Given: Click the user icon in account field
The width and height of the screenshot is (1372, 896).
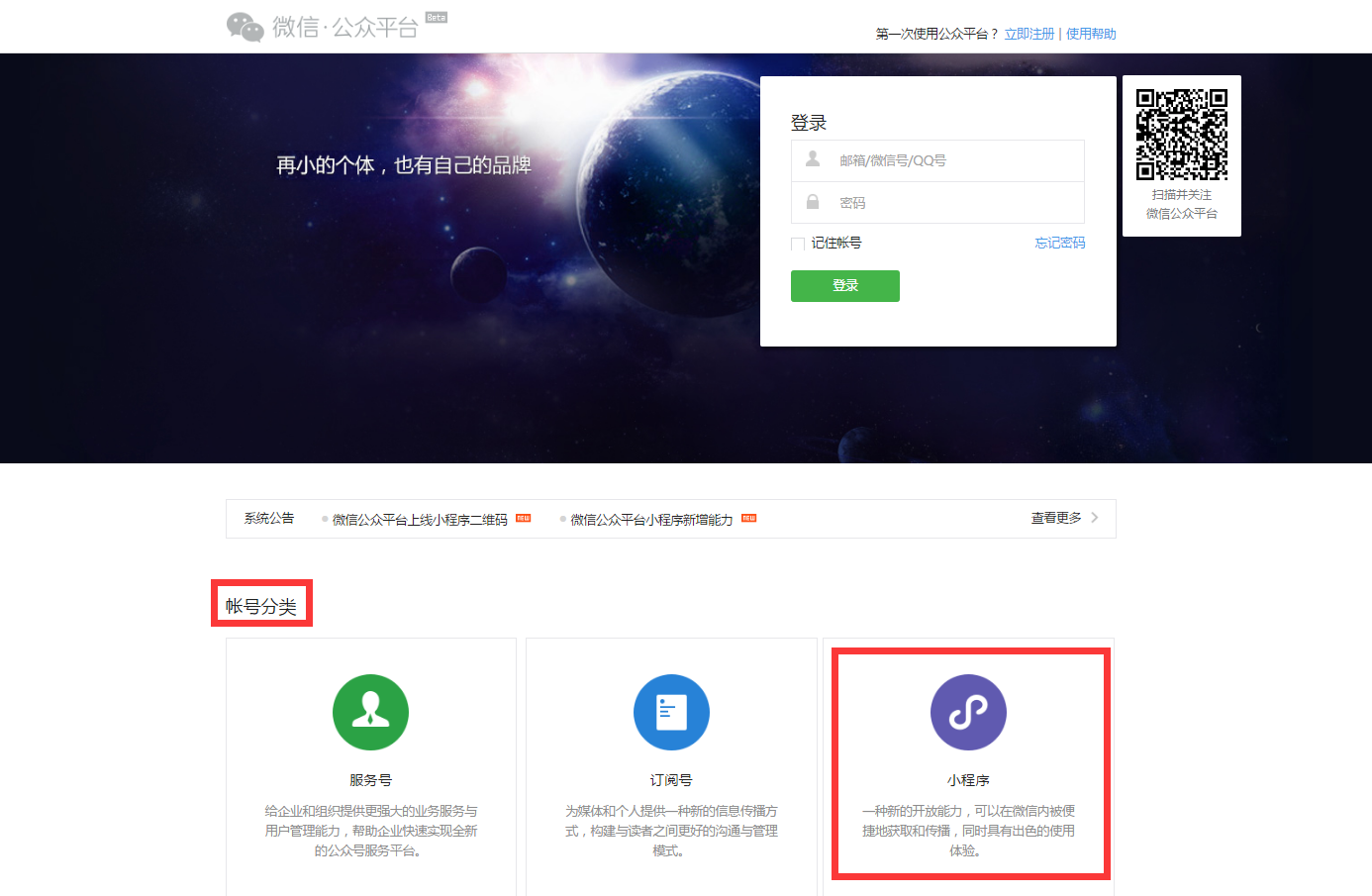Looking at the screenshot, I should tap(813, 158).
